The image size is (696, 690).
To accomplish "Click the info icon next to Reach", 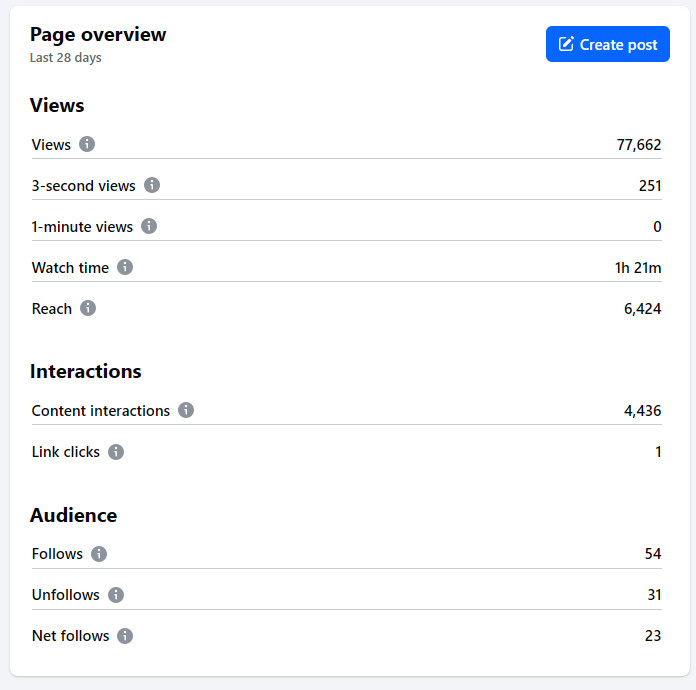I will tap(88, 308).
